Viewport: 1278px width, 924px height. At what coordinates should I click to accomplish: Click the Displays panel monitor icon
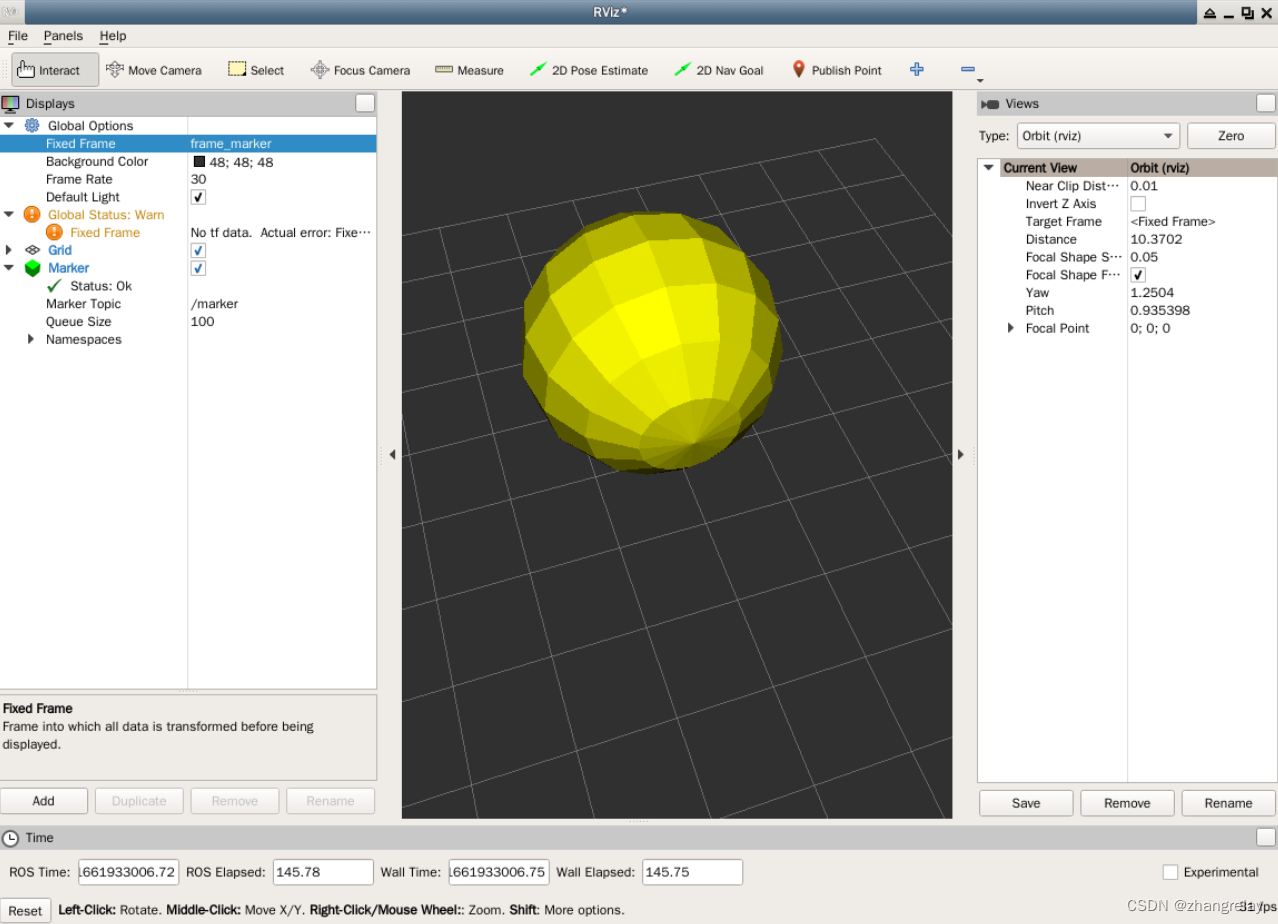(x=11, y=103)
